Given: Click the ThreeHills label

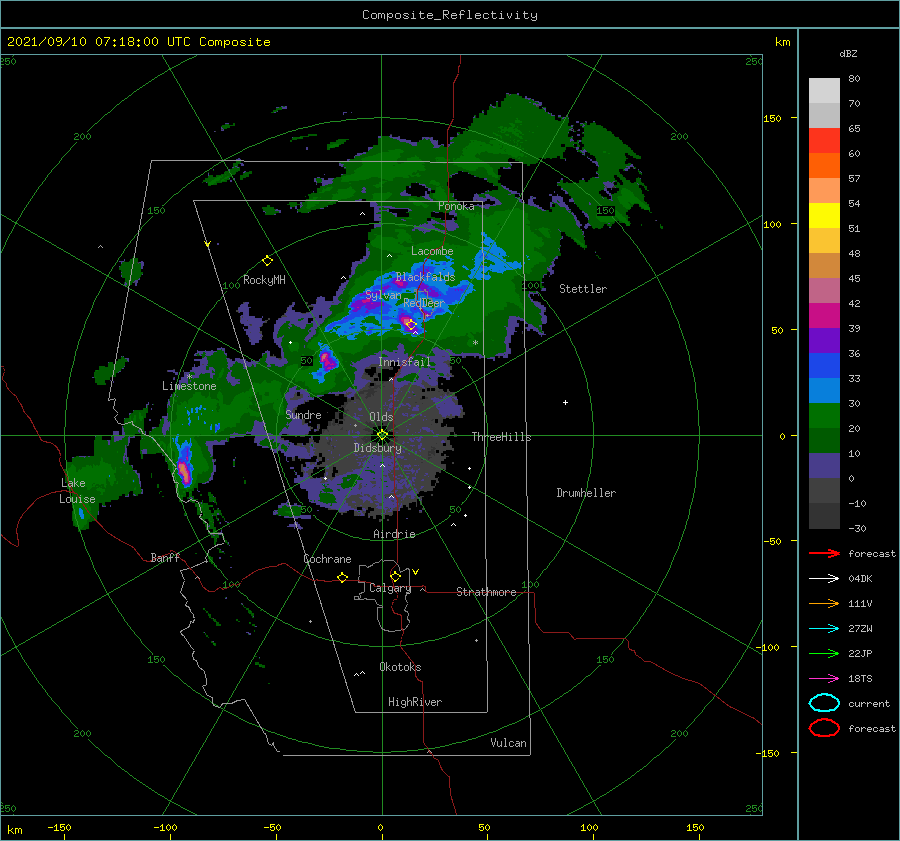Looking at the screenshot, I should point(501,437).
